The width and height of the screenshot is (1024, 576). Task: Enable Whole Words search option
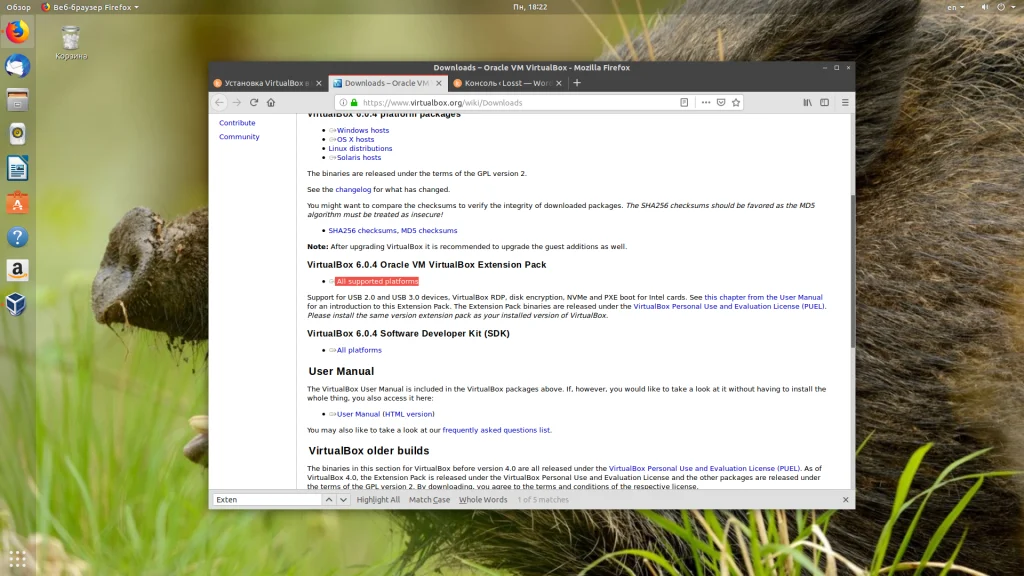click(483, 500)
